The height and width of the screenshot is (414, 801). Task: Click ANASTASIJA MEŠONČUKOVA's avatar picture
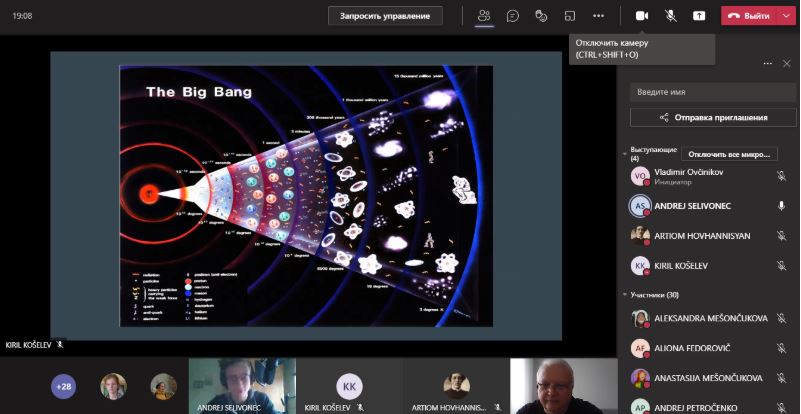pyautogui.click(x=640, y=378)
